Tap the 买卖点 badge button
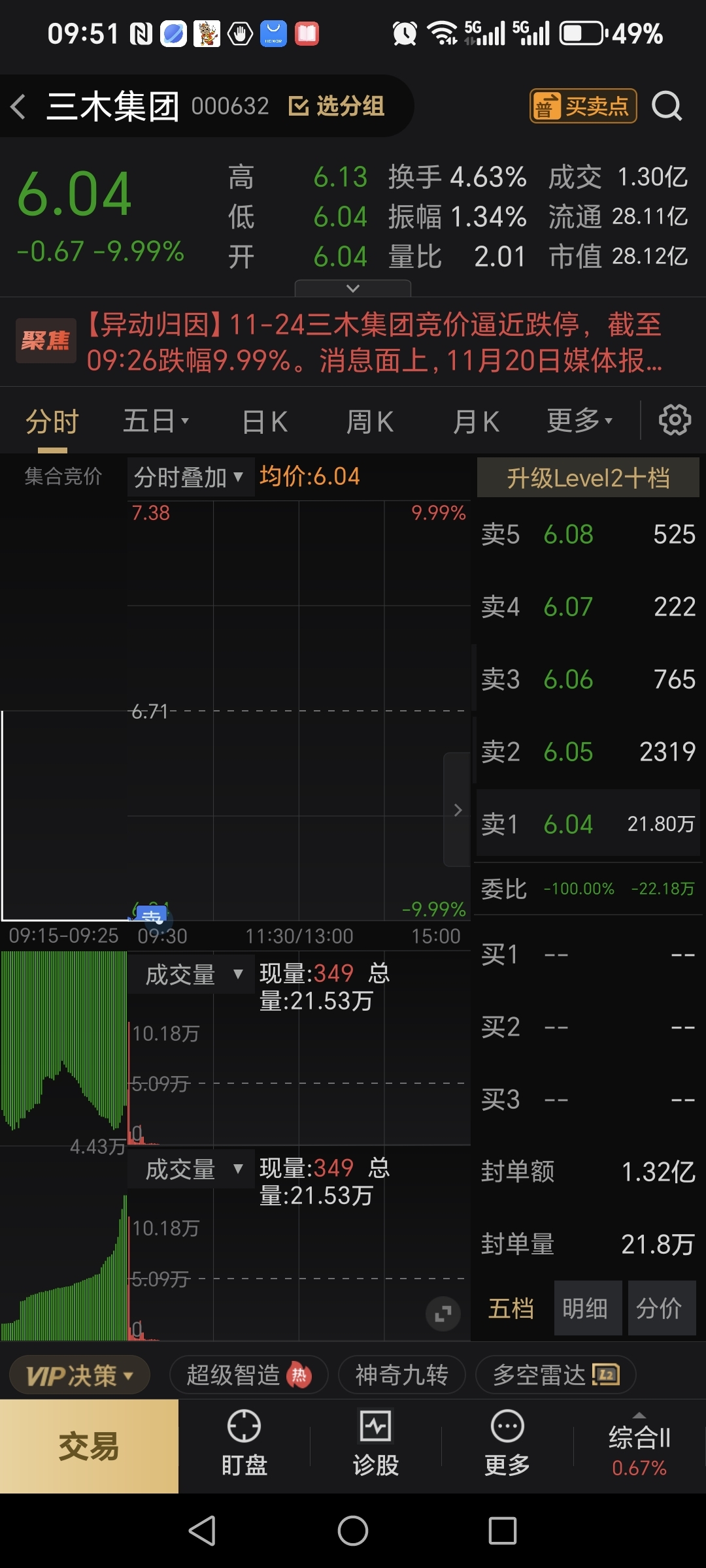 pos(582,106)
